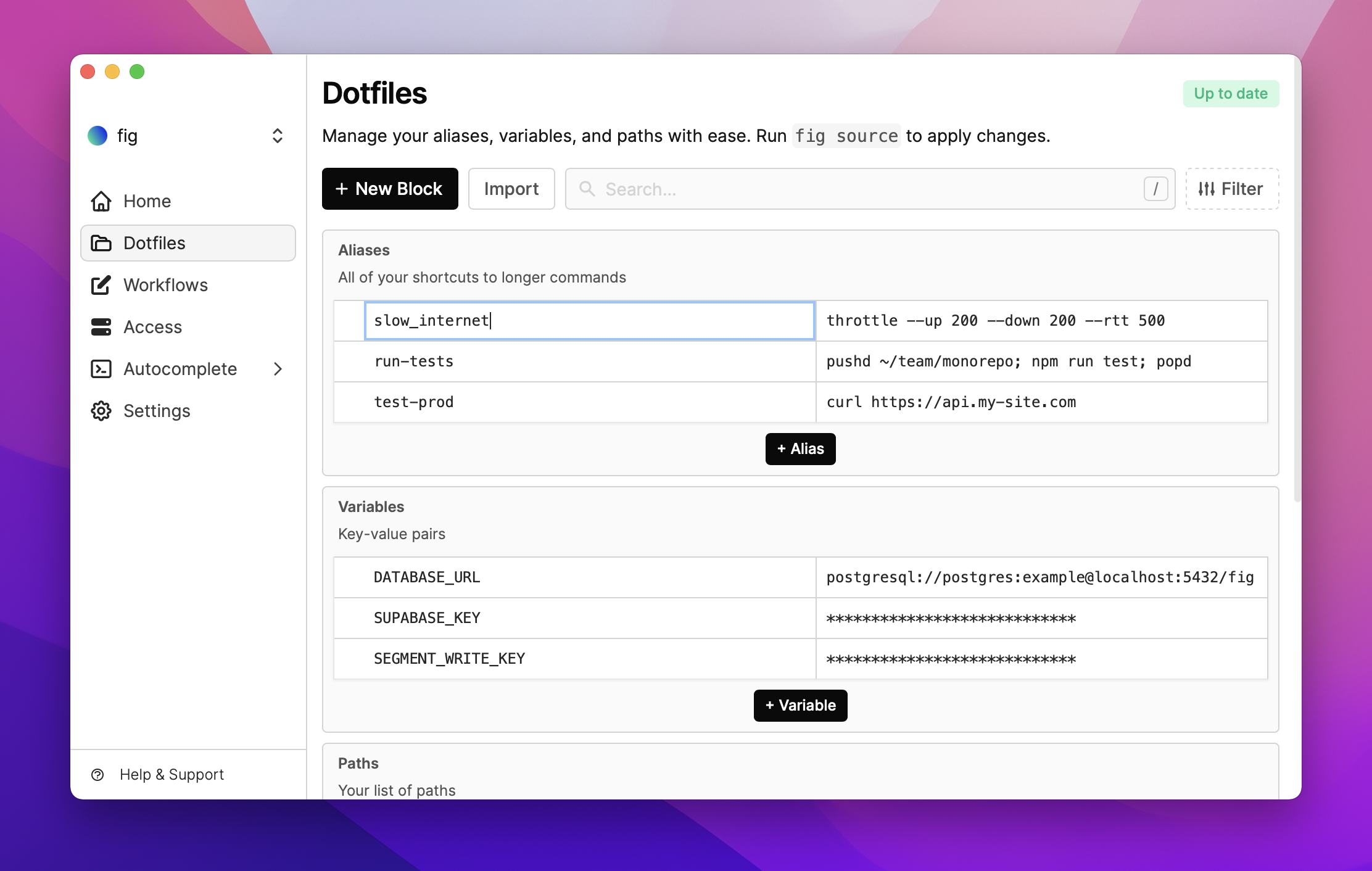Select the run-tests alias name
Image resolution: width=1372 pixels, height=871 pixels.
[589, 361]
